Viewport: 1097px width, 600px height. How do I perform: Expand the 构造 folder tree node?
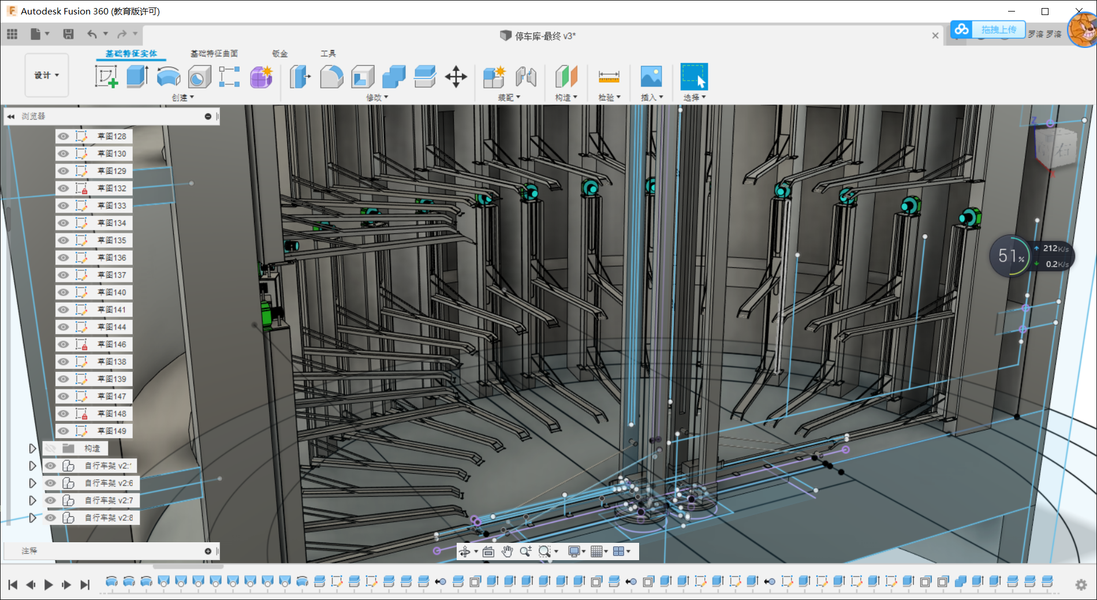33,449
